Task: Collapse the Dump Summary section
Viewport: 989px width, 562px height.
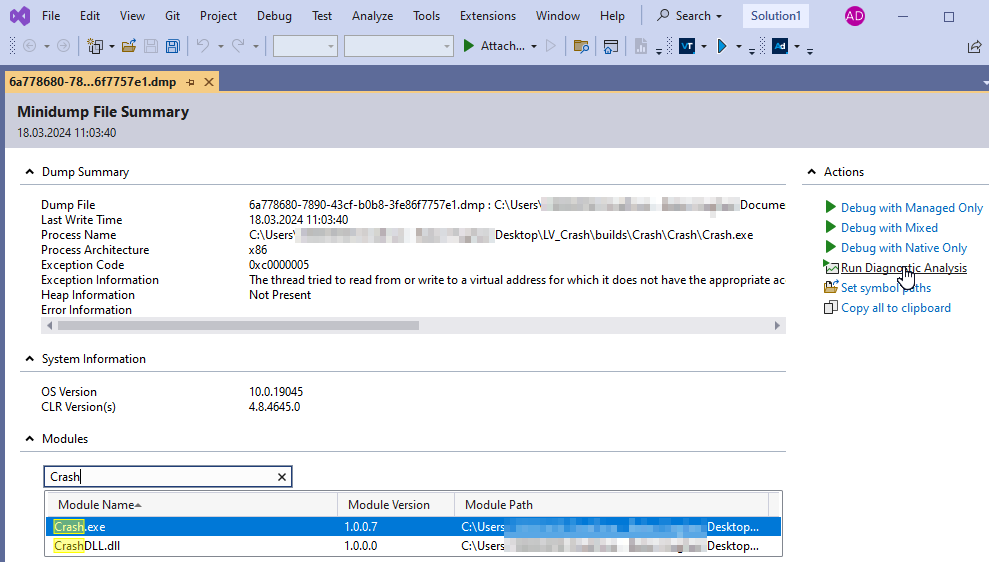Action: 28,172
